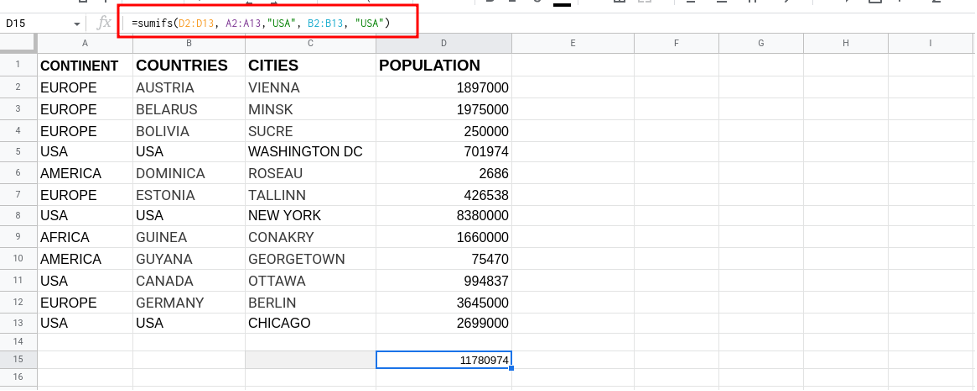Open the name box dropdown arrow
The width and height of the screenshot is (977, 391).
click(x=77, y=24)
